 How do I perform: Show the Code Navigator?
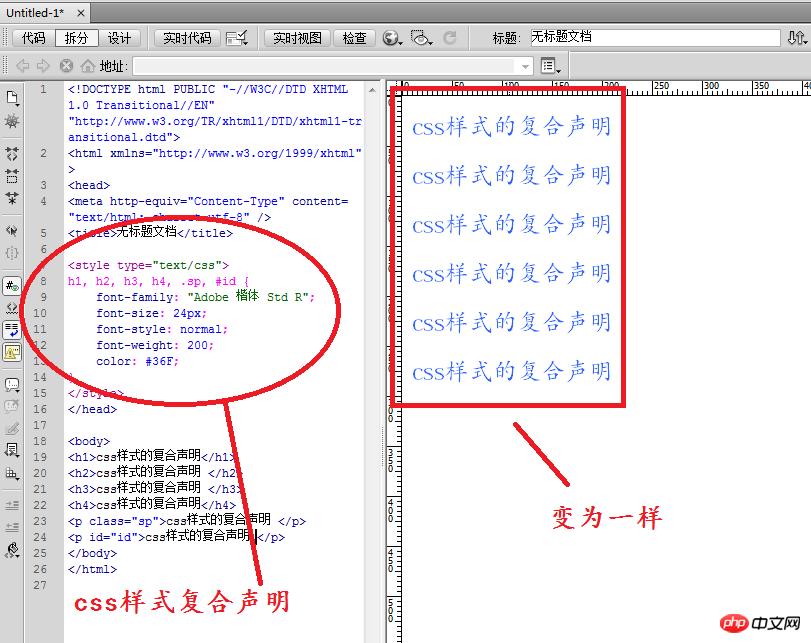12,122
